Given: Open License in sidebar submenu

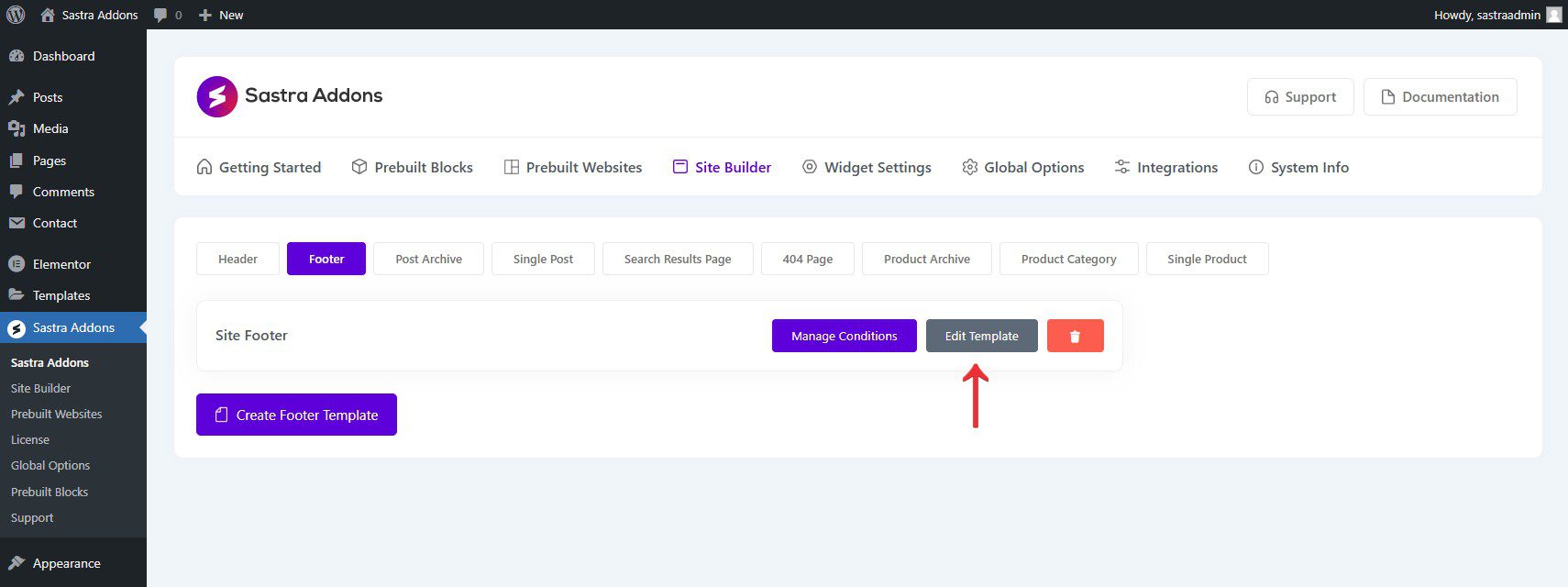Looking at the screenshot, I should pyautogui.click(x=30, y=439).
